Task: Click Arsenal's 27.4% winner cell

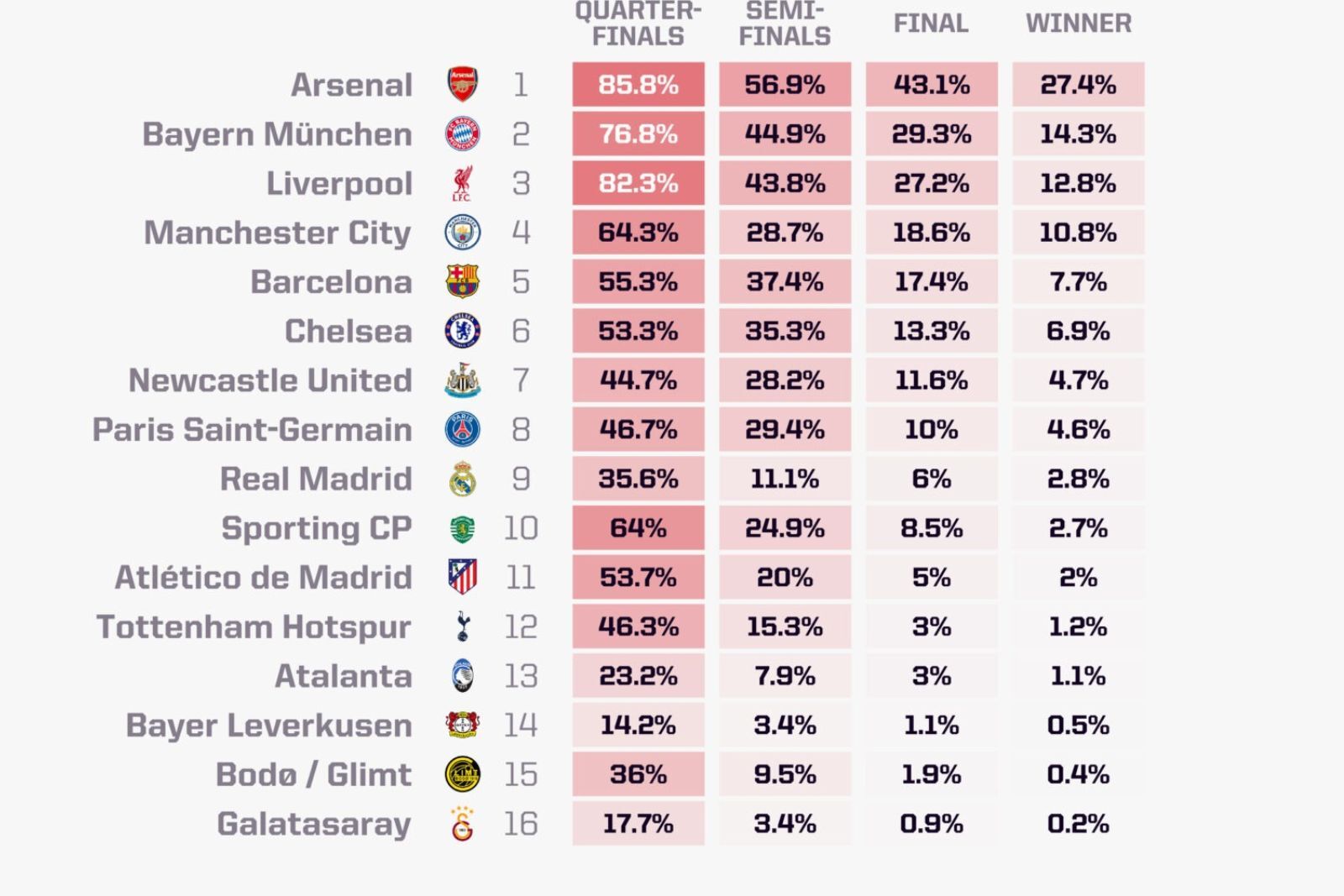Action: click(x=1079, y=84)
